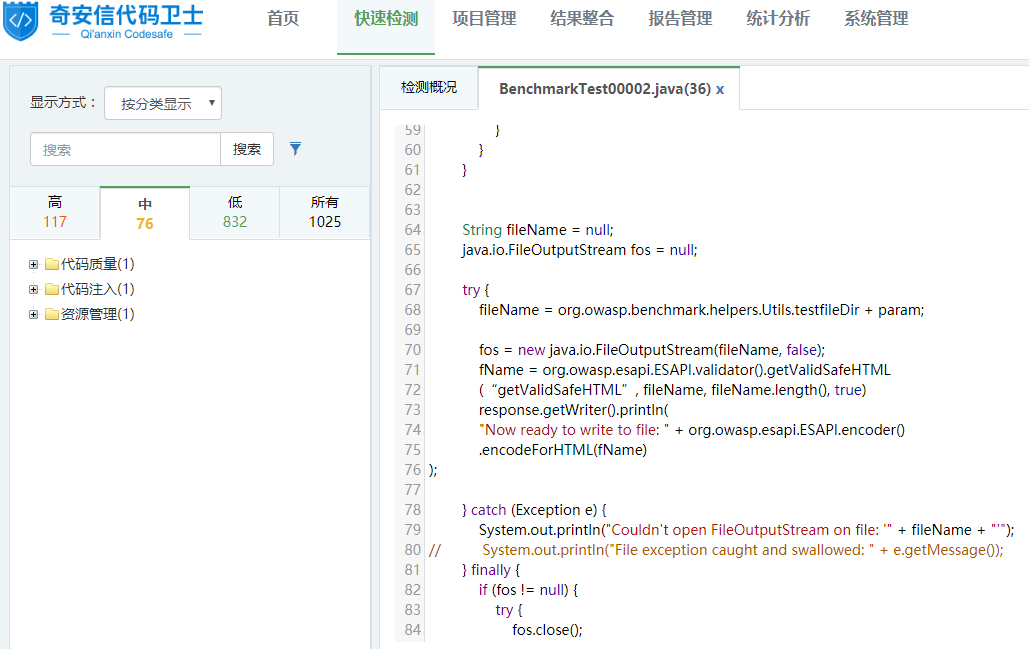Open the 统计分析 menu
Viewport: 1029px width, 649px height.
778,19
